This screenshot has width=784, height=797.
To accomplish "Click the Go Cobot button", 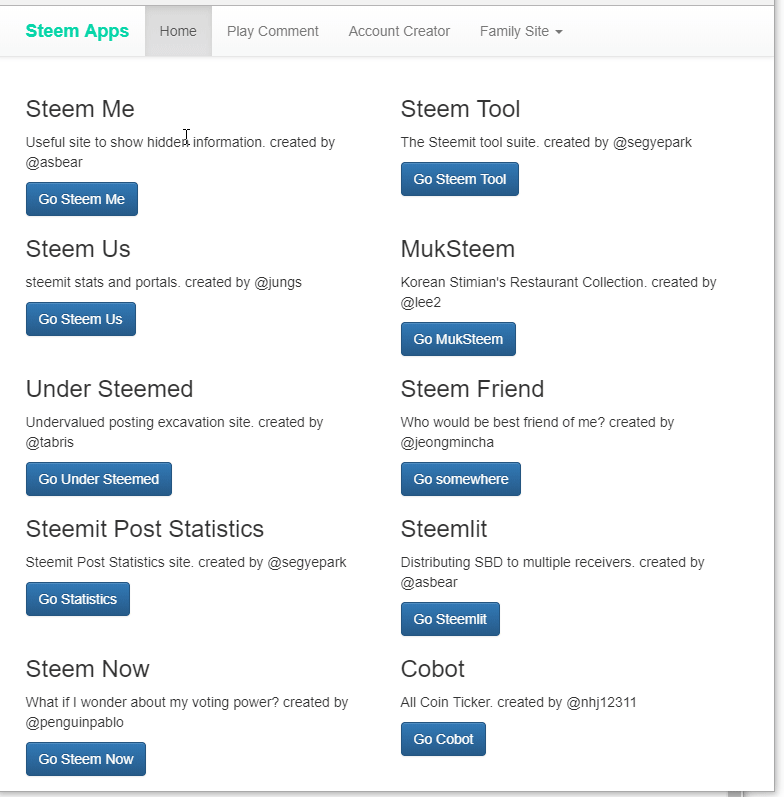I will 443,739.
